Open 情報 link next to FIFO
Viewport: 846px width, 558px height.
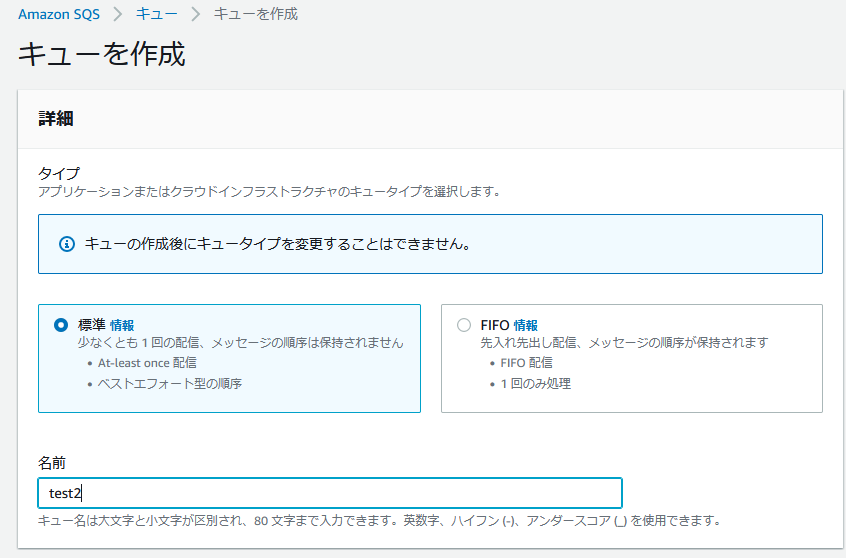pos(526,325)
